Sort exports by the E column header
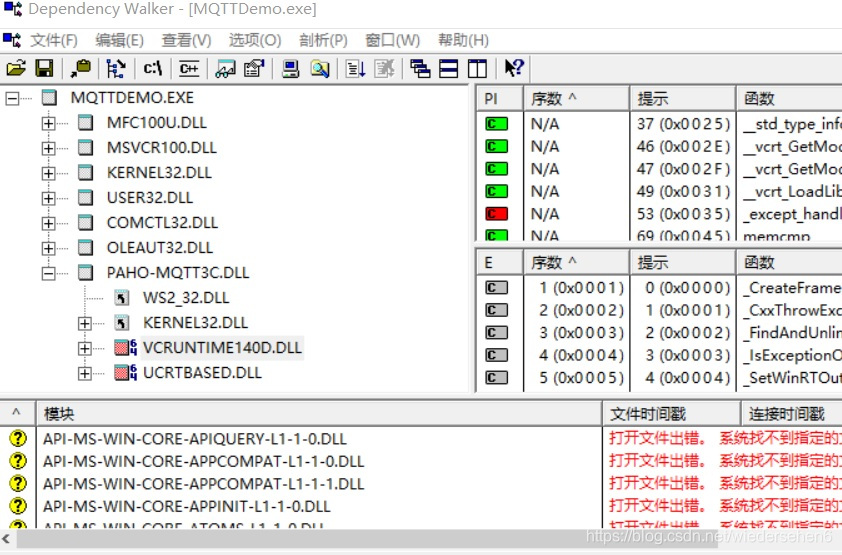 click(499, 262)
